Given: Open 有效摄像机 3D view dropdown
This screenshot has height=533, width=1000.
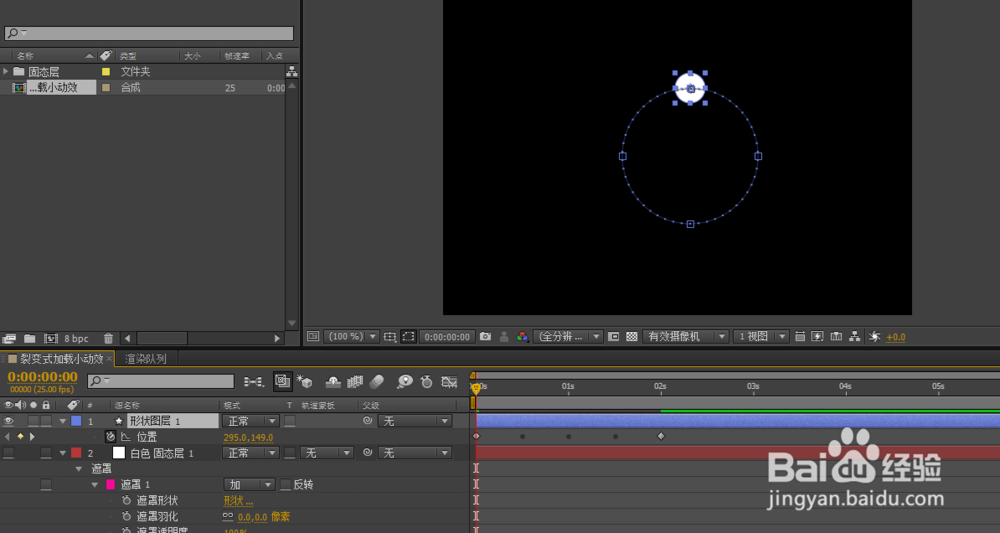Looking at the screenshot, I should click(x=686, y=336).
